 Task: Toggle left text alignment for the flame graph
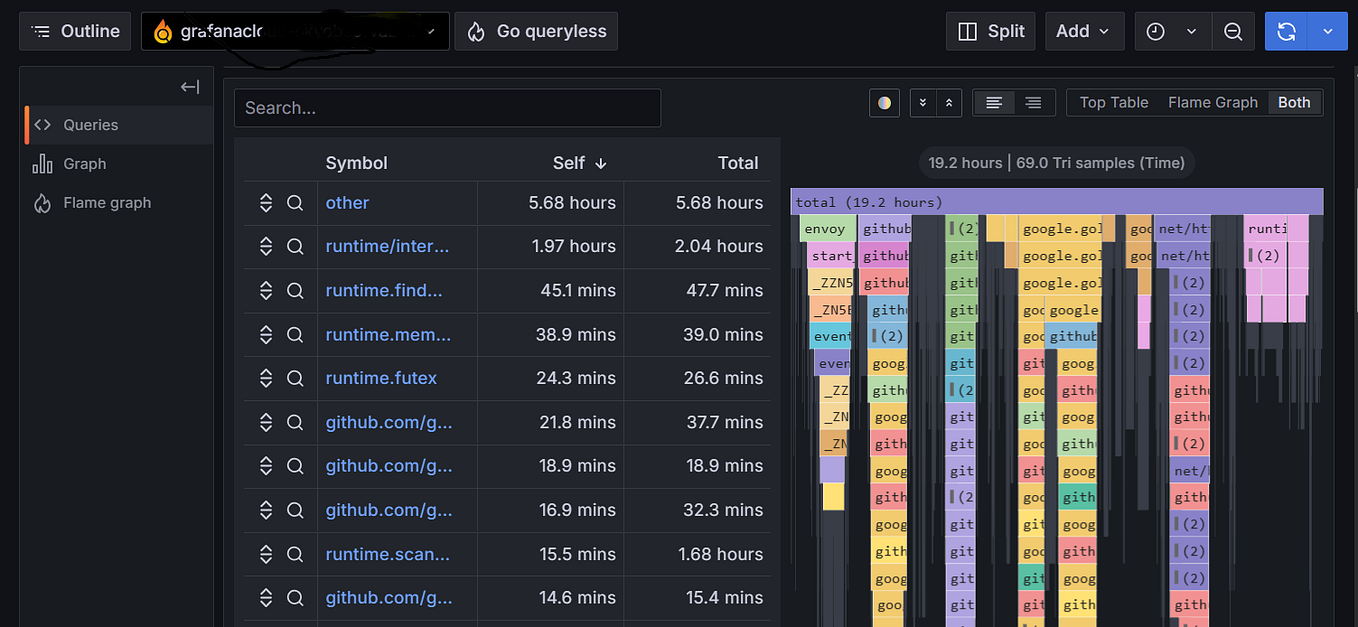click(x=994, y=102)
